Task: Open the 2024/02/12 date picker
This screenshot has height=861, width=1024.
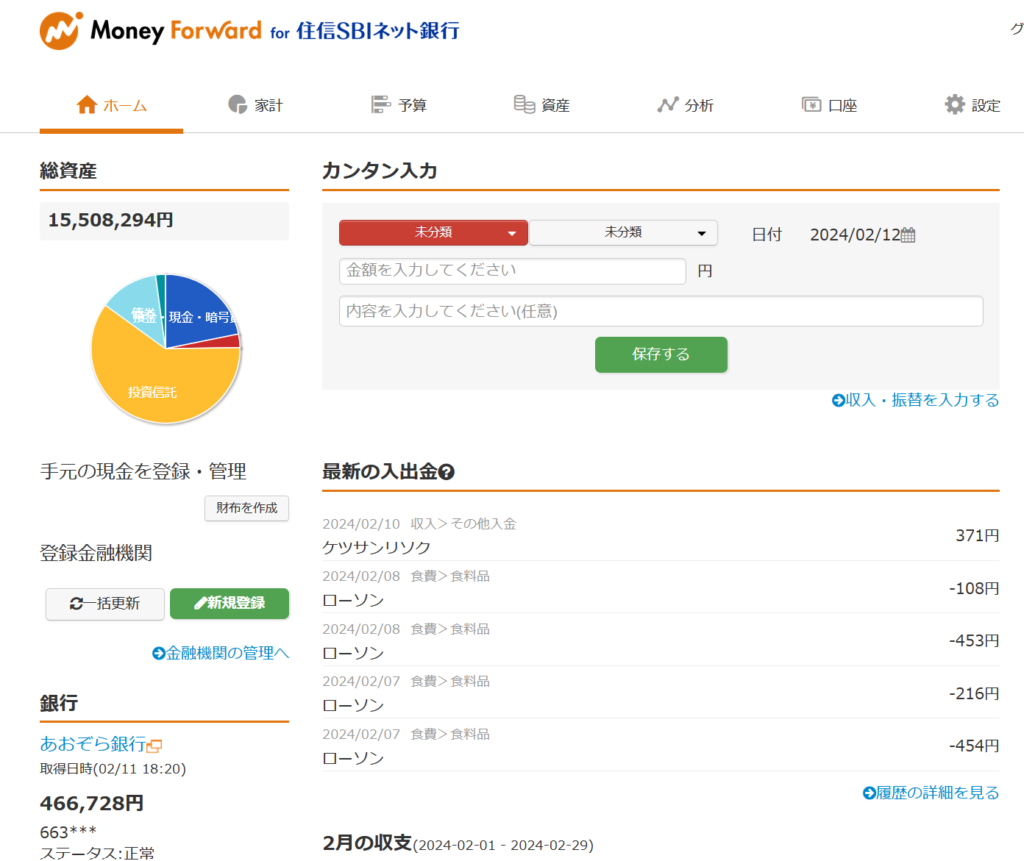Action: tap(862, 234)
